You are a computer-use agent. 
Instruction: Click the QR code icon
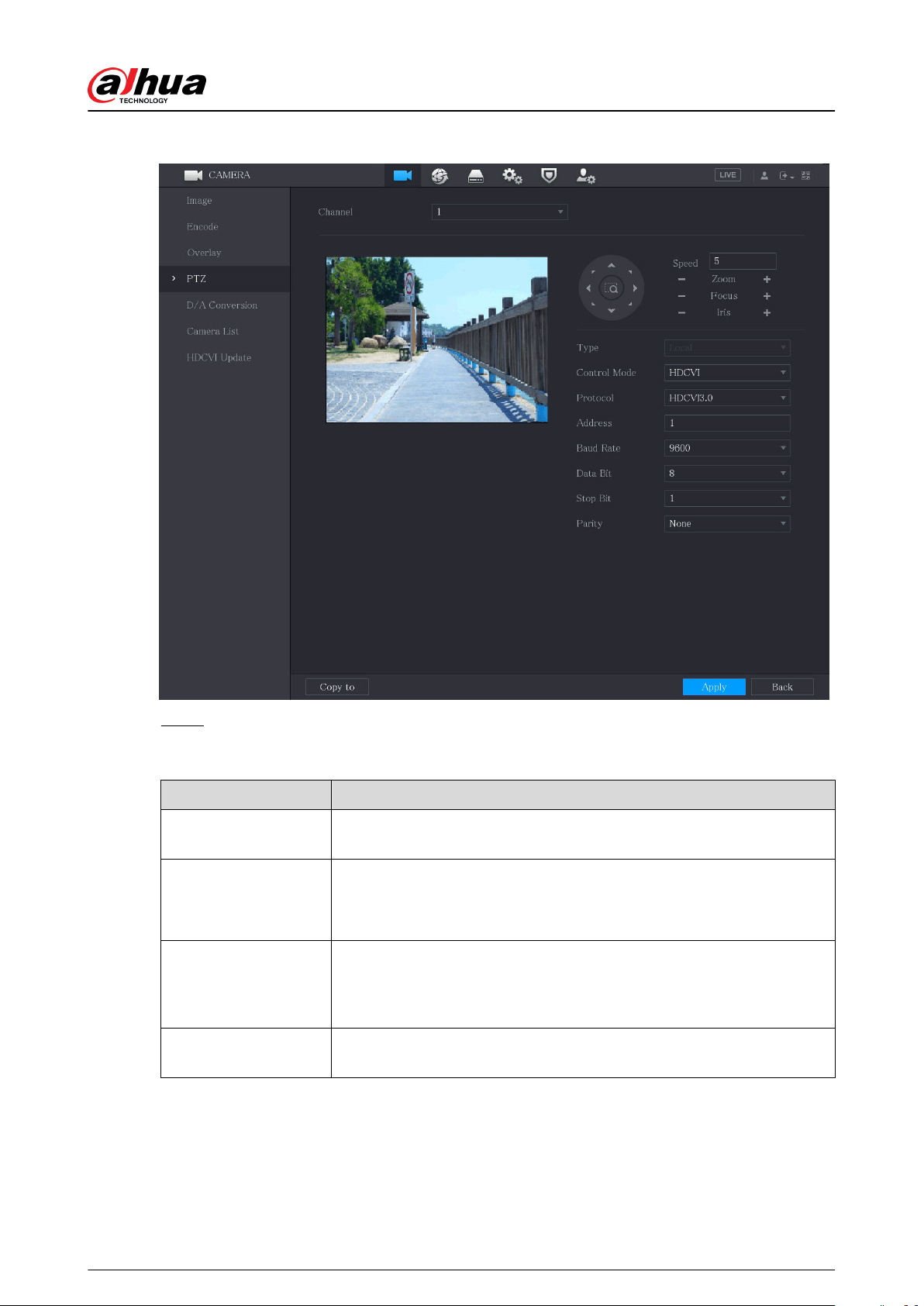(806, 176)
